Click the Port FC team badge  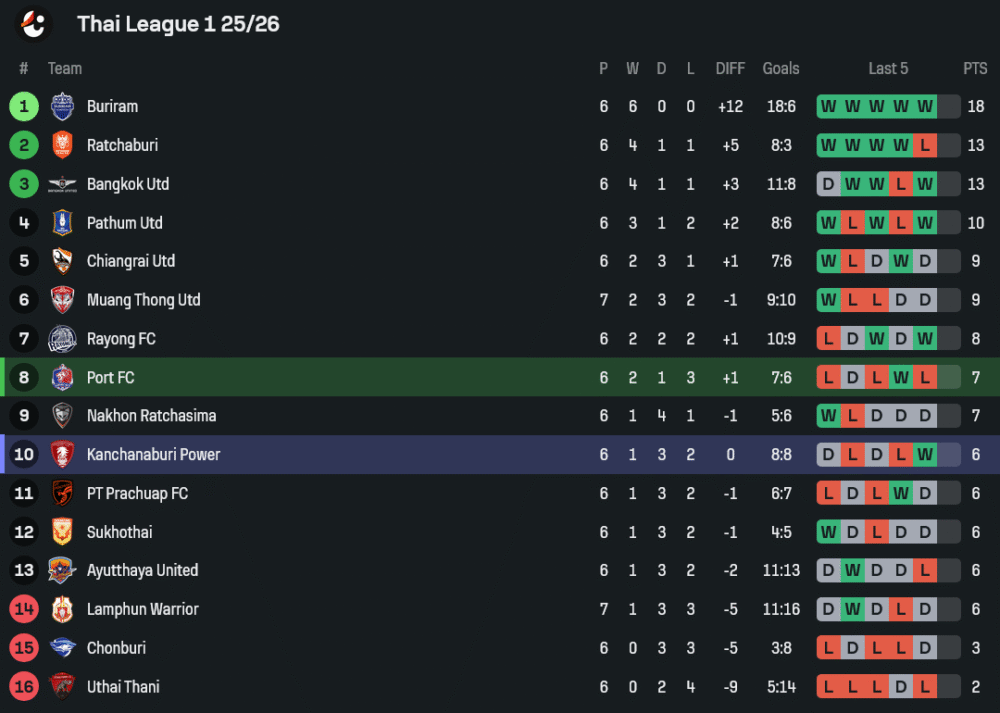pyautogui.click(x=62, y=377)
